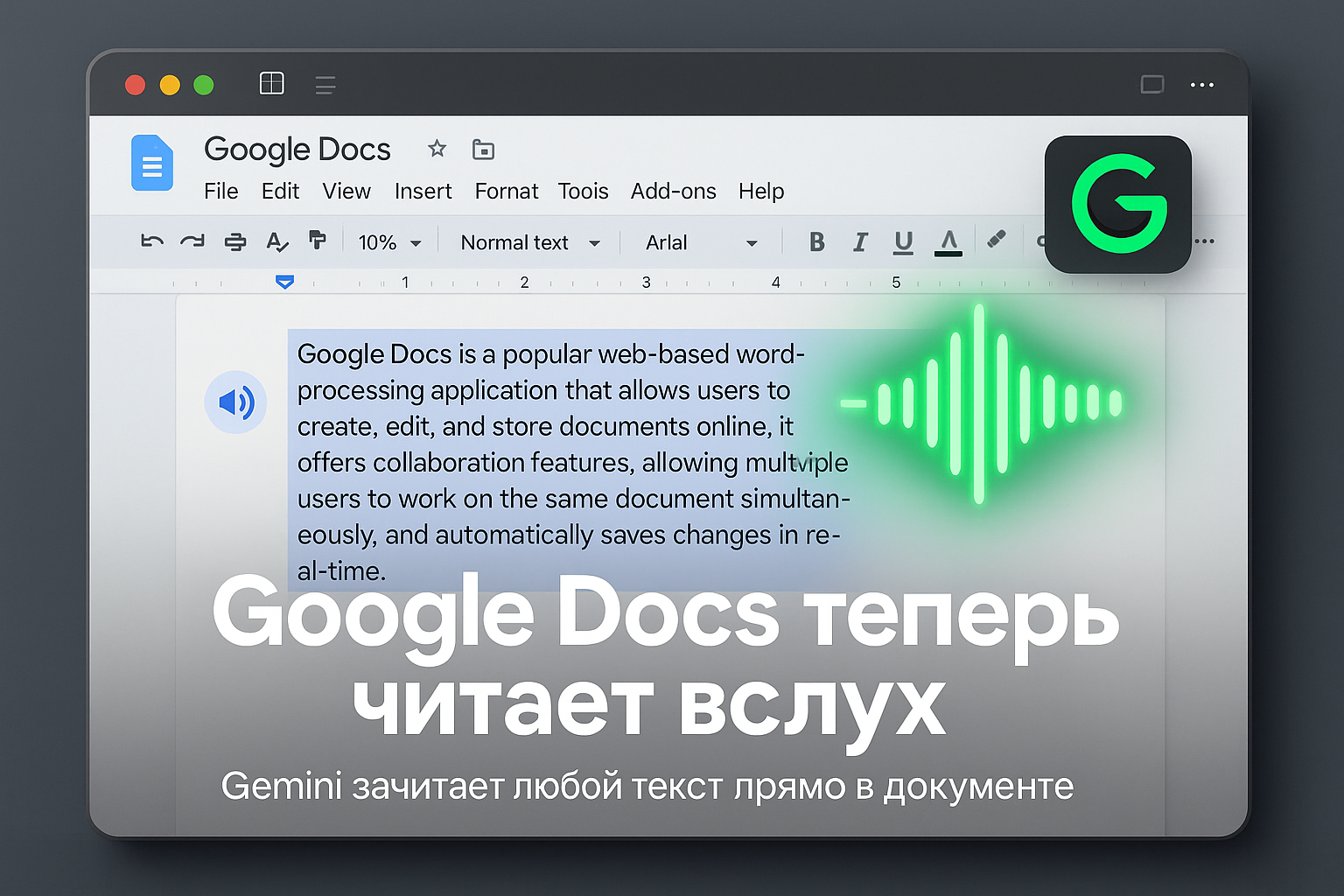Click the blue speaker read-aloud button
The width and height of the screenshot is (1344, 896).
235,402
